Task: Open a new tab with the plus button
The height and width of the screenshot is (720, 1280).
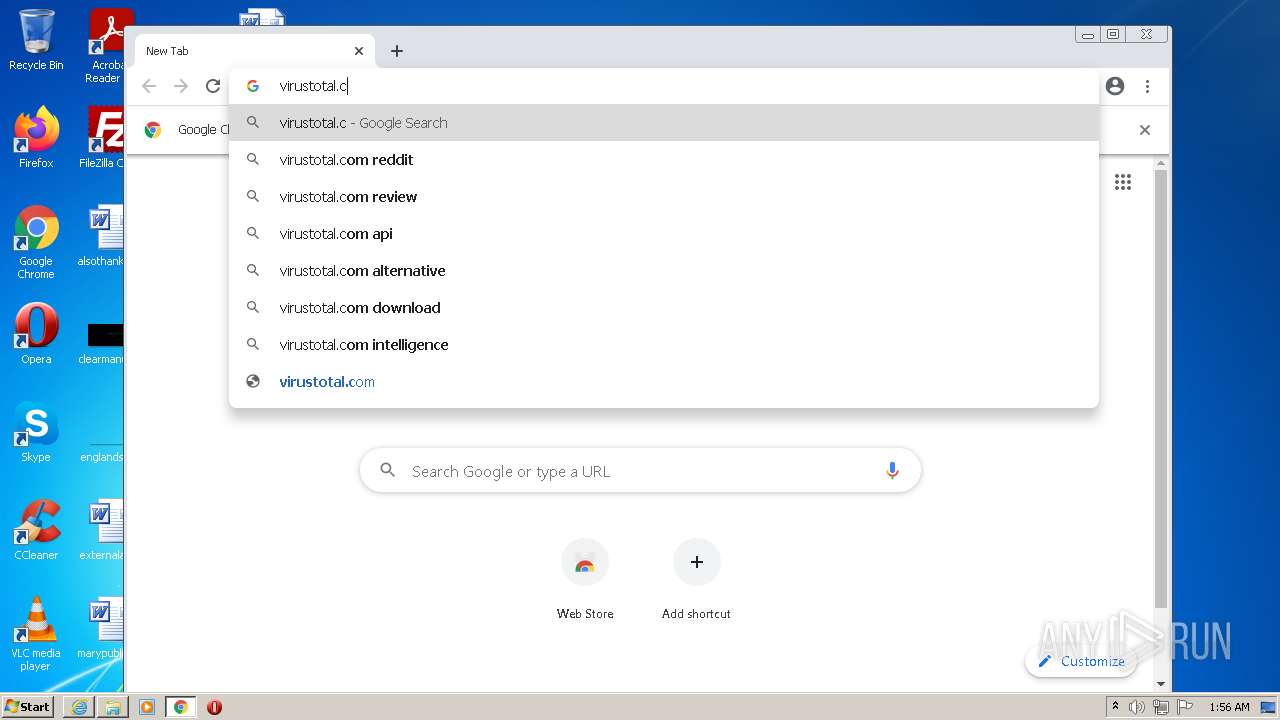Action: tap(397, 51)
